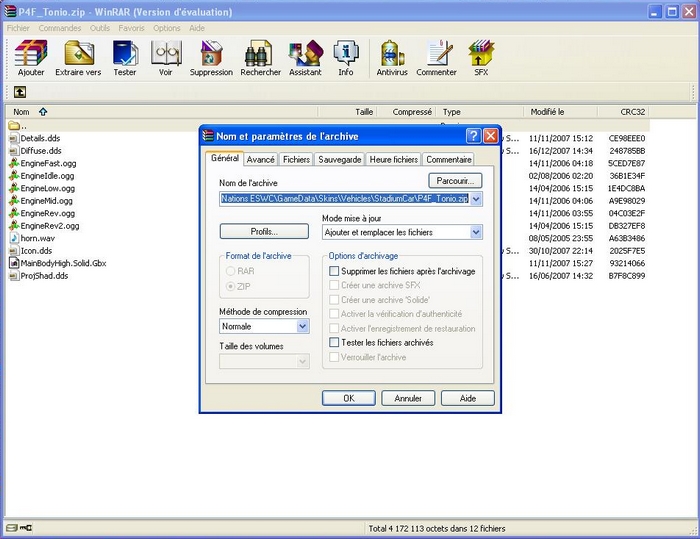700x539 pixels.
Task: Click the dialog help question mark
Action: pyautogui.click(x=473, y=136)
